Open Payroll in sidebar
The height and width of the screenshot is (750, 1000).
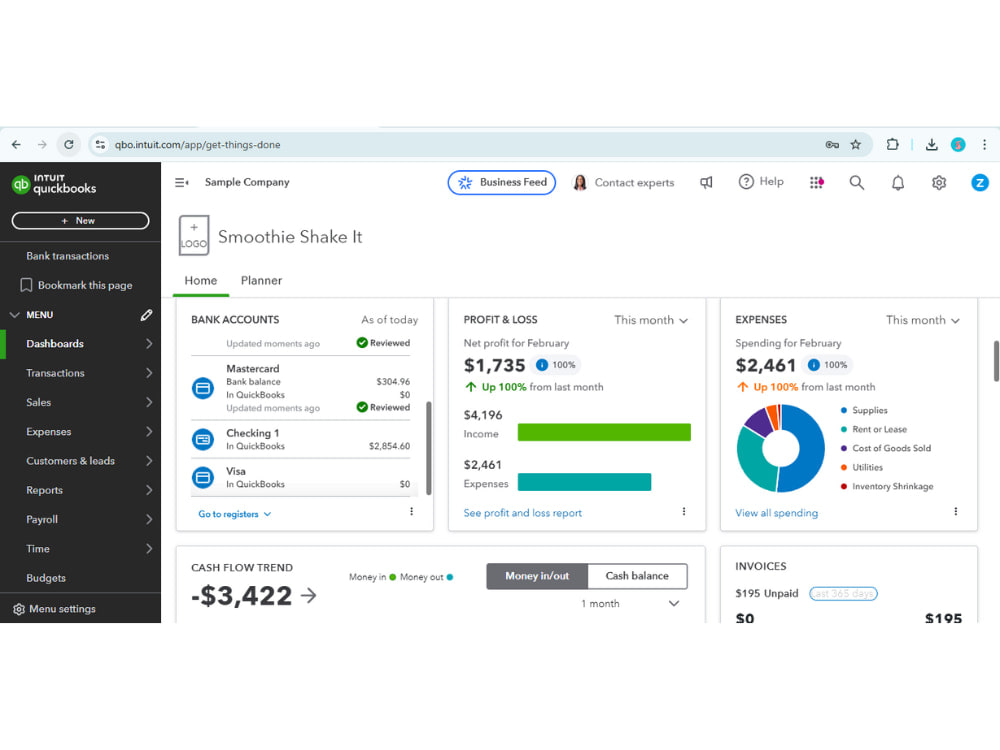click(80, 520)
